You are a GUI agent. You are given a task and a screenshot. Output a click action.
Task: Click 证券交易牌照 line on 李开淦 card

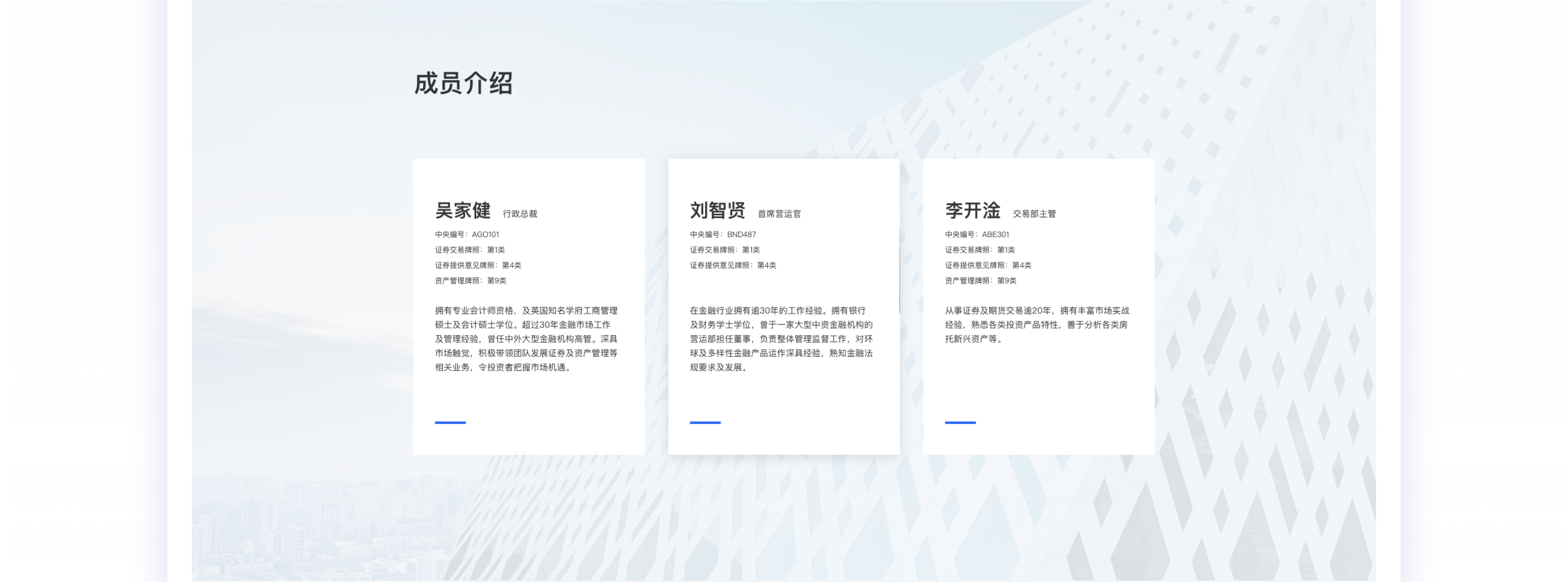[980, 250]
